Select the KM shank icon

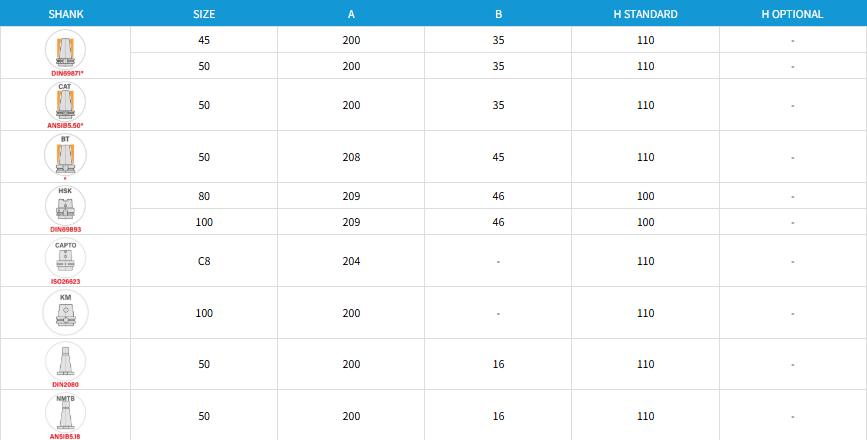click(x=65, y=312)
